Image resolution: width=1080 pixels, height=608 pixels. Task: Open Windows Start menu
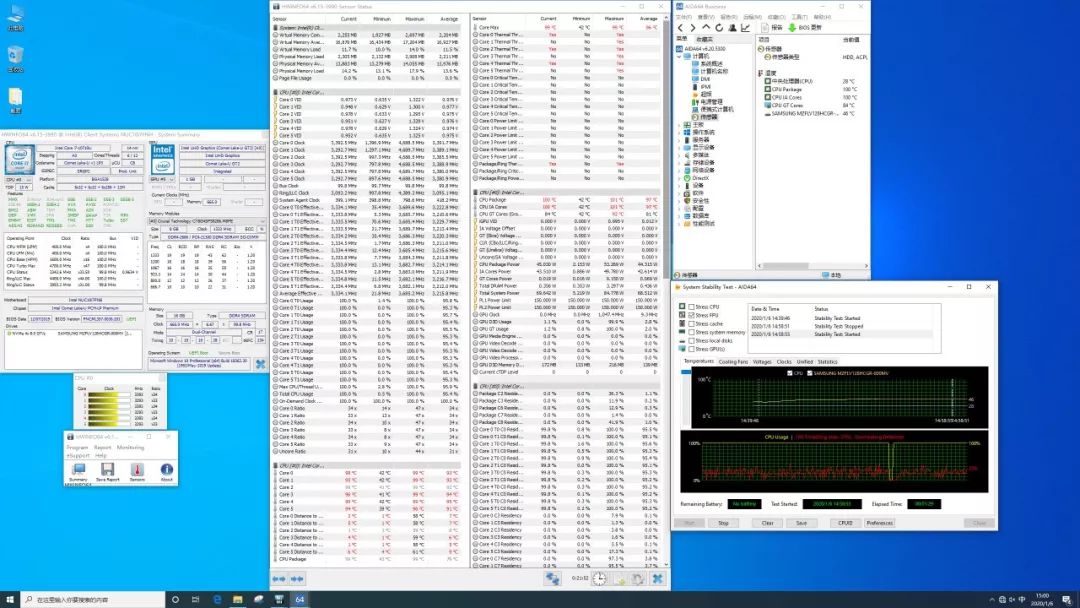click(x=10, y=600)
